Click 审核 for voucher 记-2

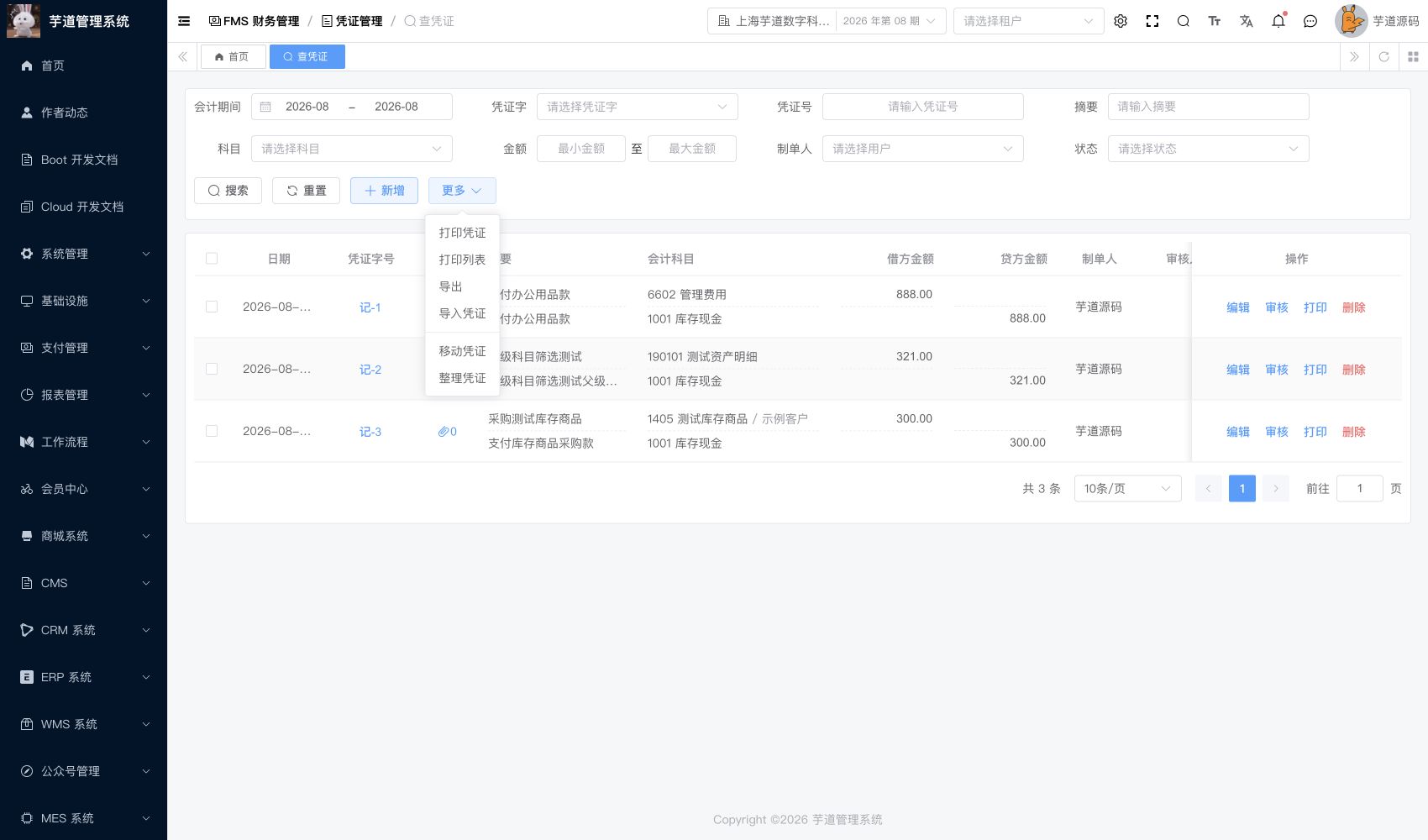pos(1277,370)
